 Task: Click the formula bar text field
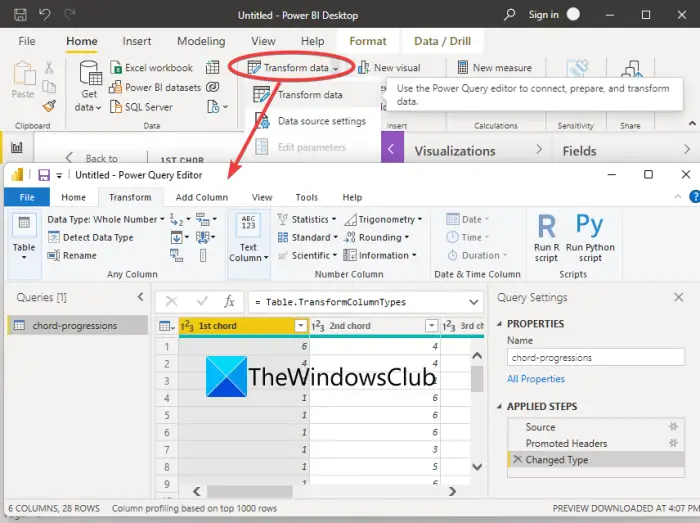point(359,302)
